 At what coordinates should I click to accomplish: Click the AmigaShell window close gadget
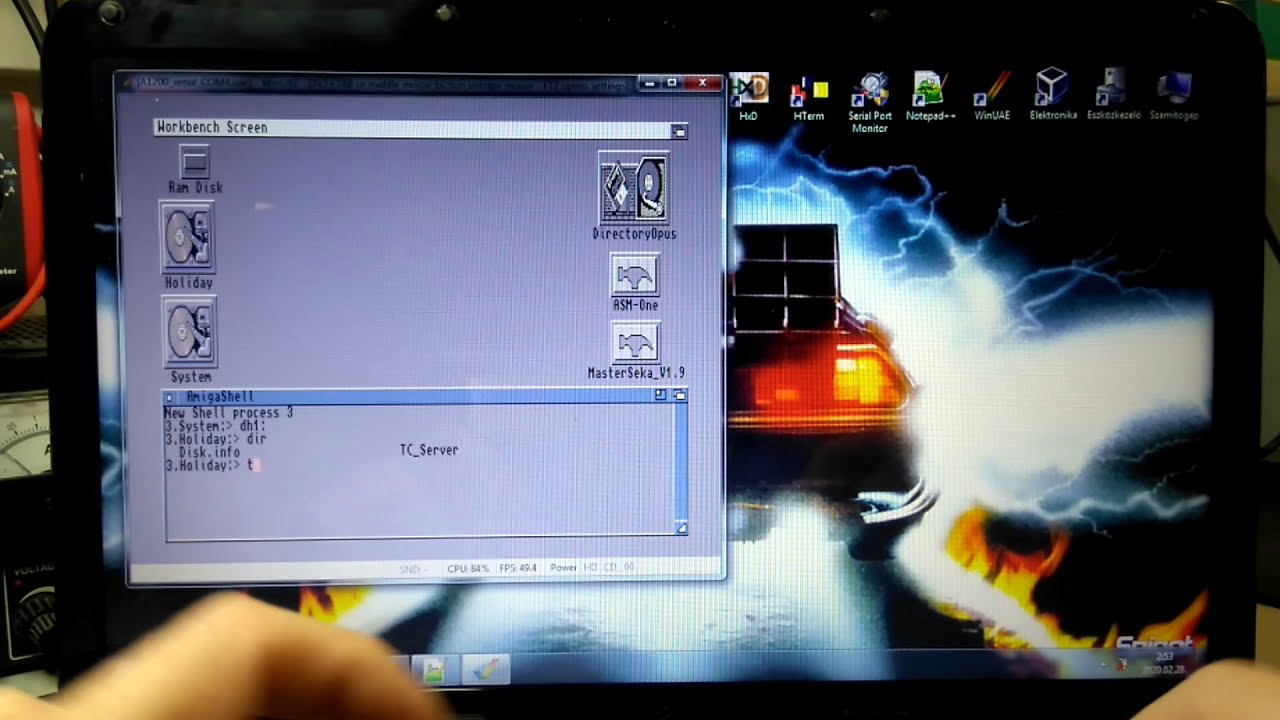click(169, 397)
